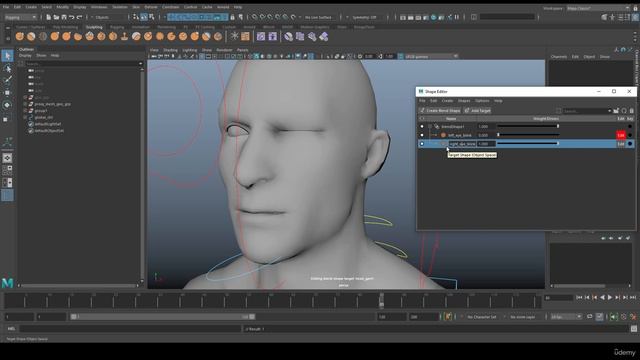Set key on blendShape1 Key circle
Image resolution: width=640 pixels, height=360 pixels.
click(630, 127)
